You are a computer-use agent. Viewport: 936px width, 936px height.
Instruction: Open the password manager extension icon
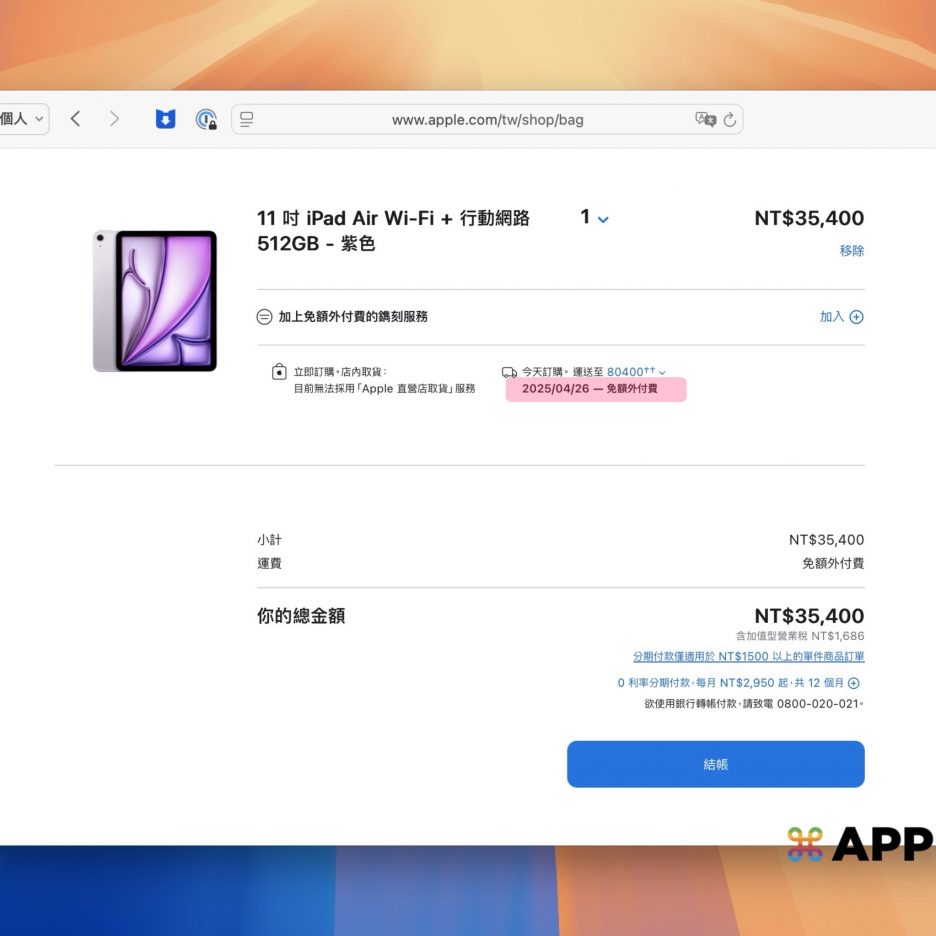coord(206,120)
